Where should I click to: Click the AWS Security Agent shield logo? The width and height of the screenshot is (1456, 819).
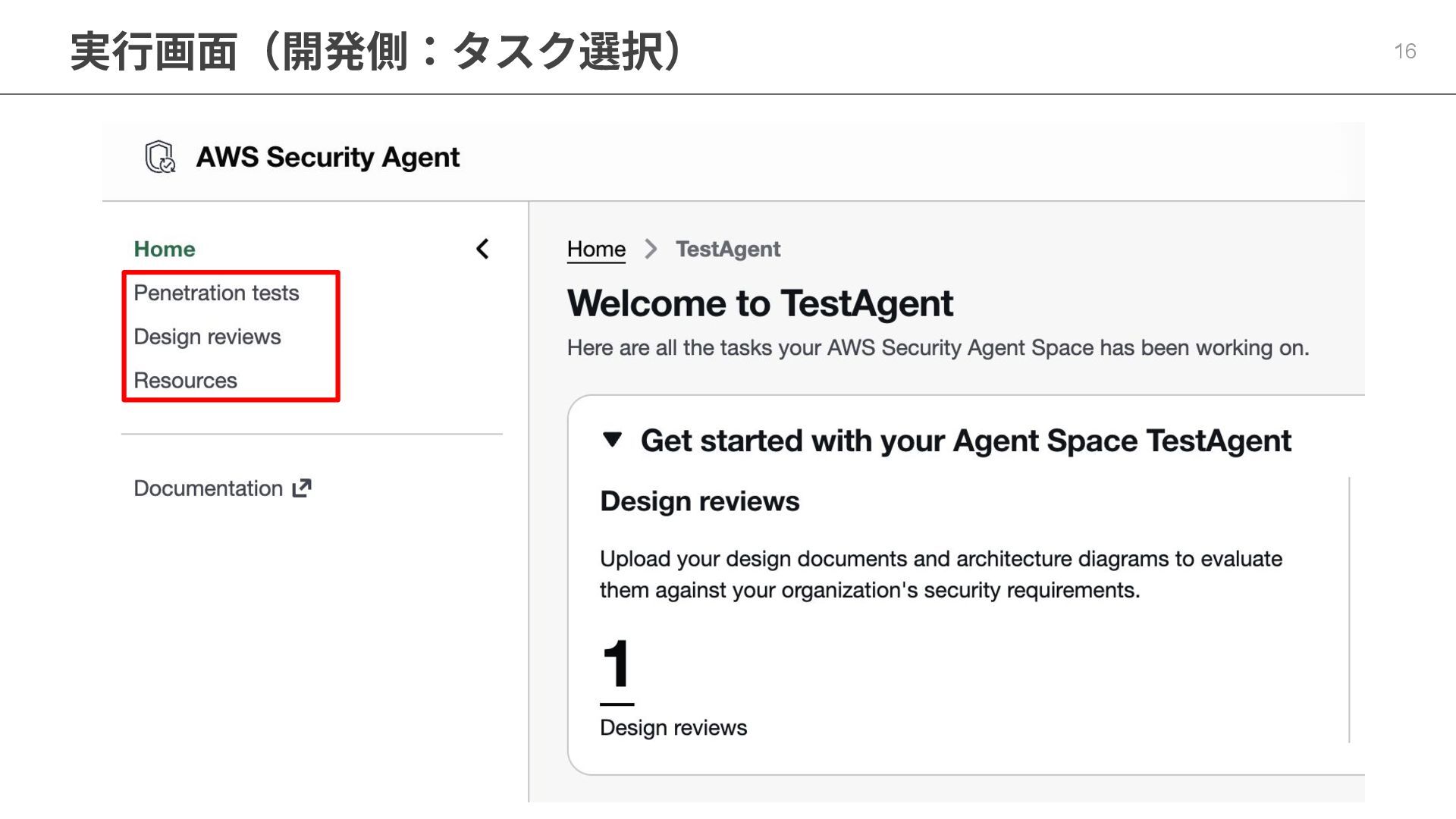pyautogui.click(x=160, y=157)
